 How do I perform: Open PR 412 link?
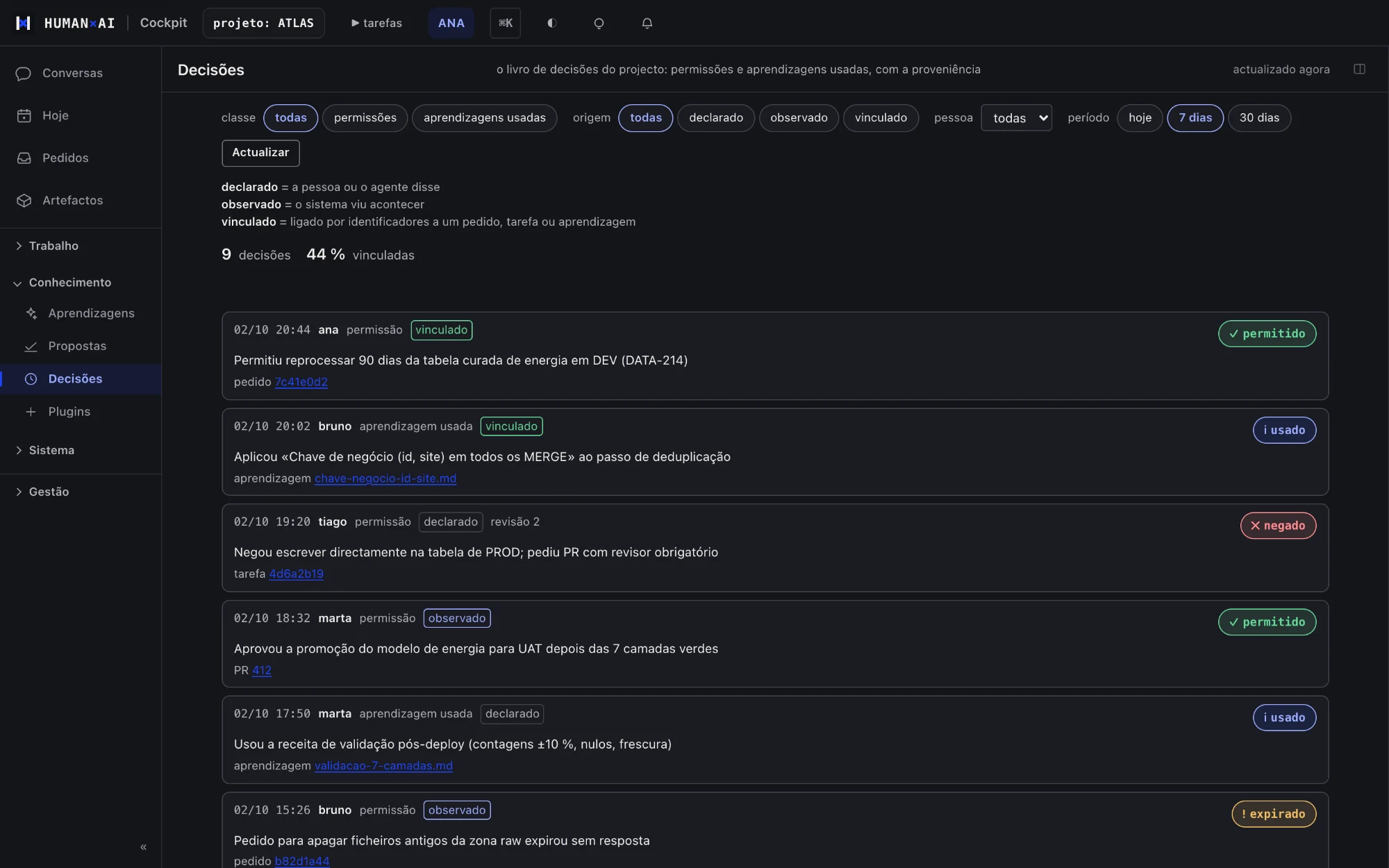point(261,670)
